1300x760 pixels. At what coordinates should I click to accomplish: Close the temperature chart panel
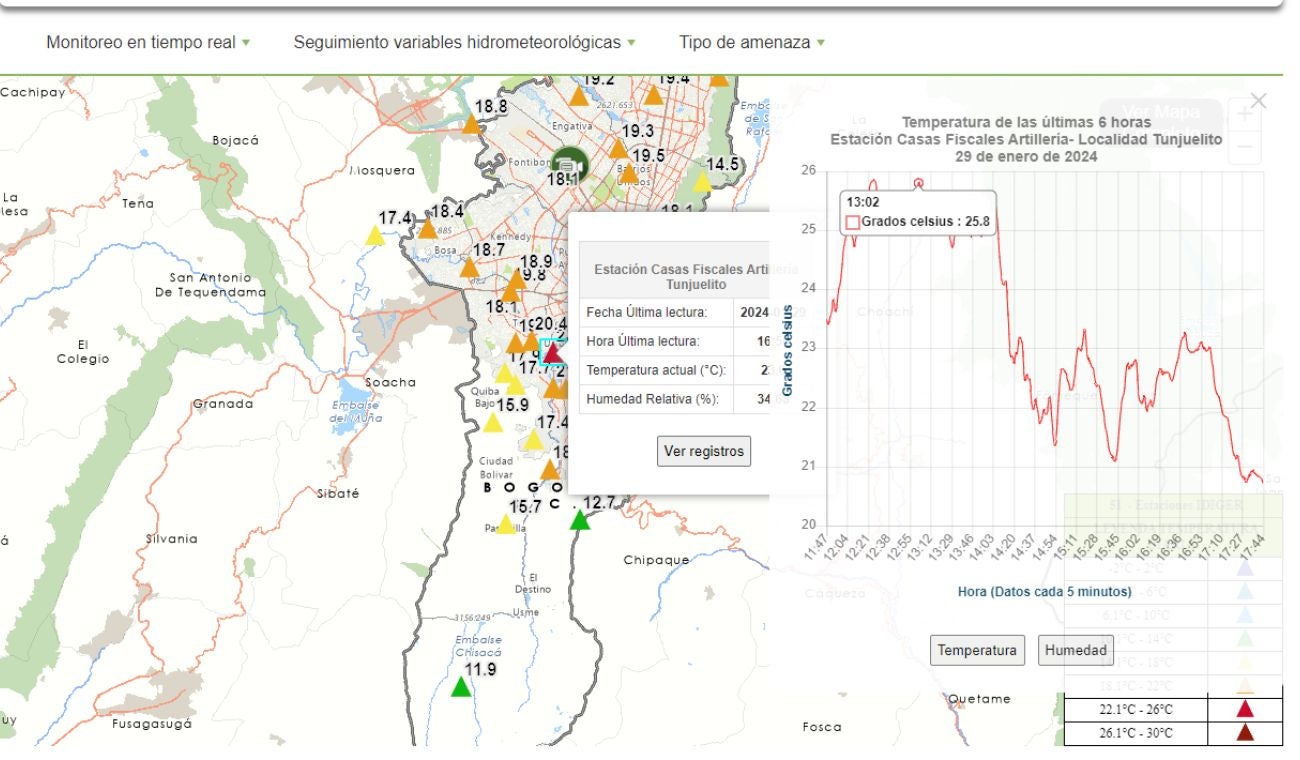point(1258,100)
